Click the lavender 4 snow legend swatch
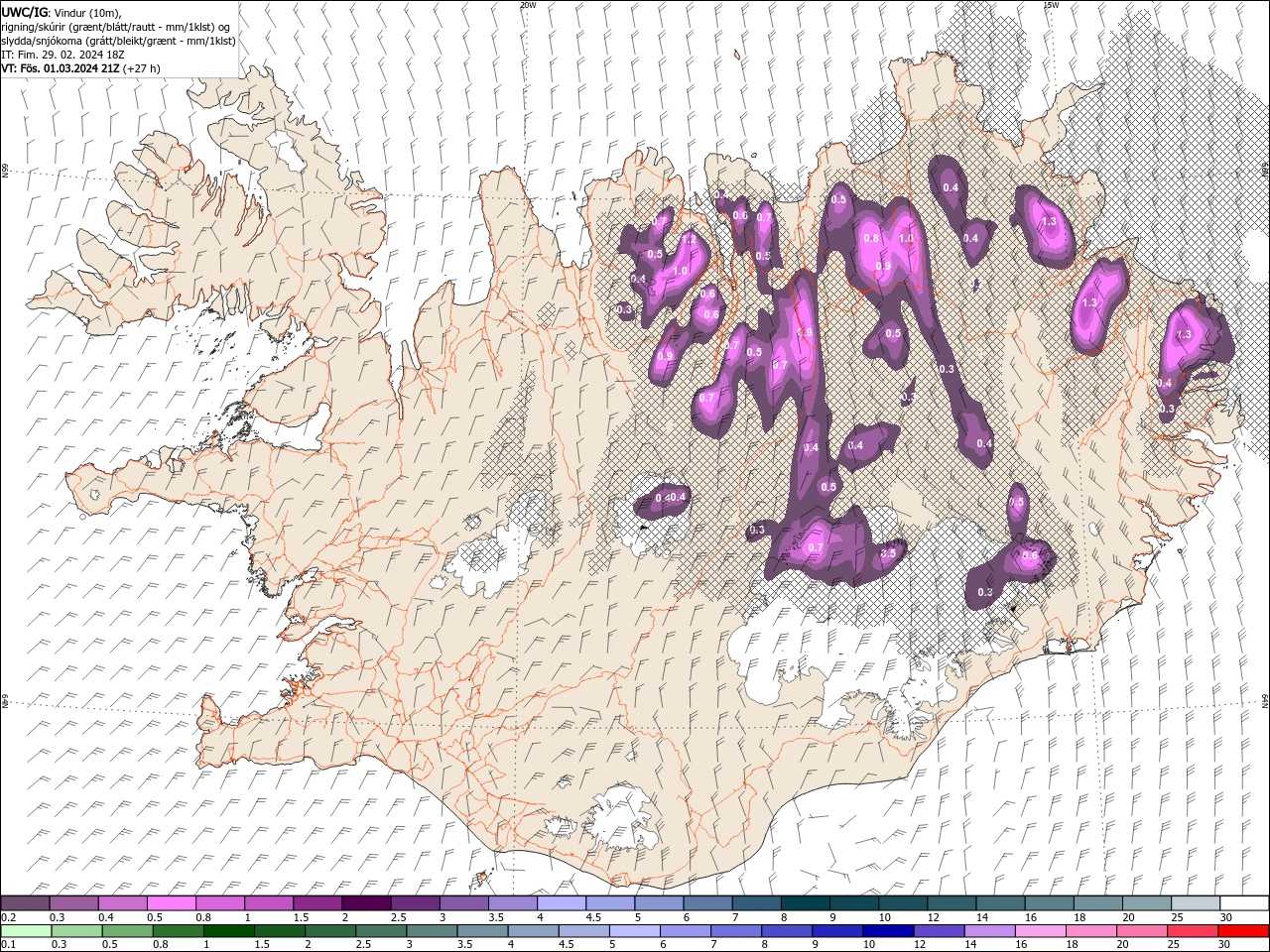Viewport: 1270px width, 952px height. point(562,902)
